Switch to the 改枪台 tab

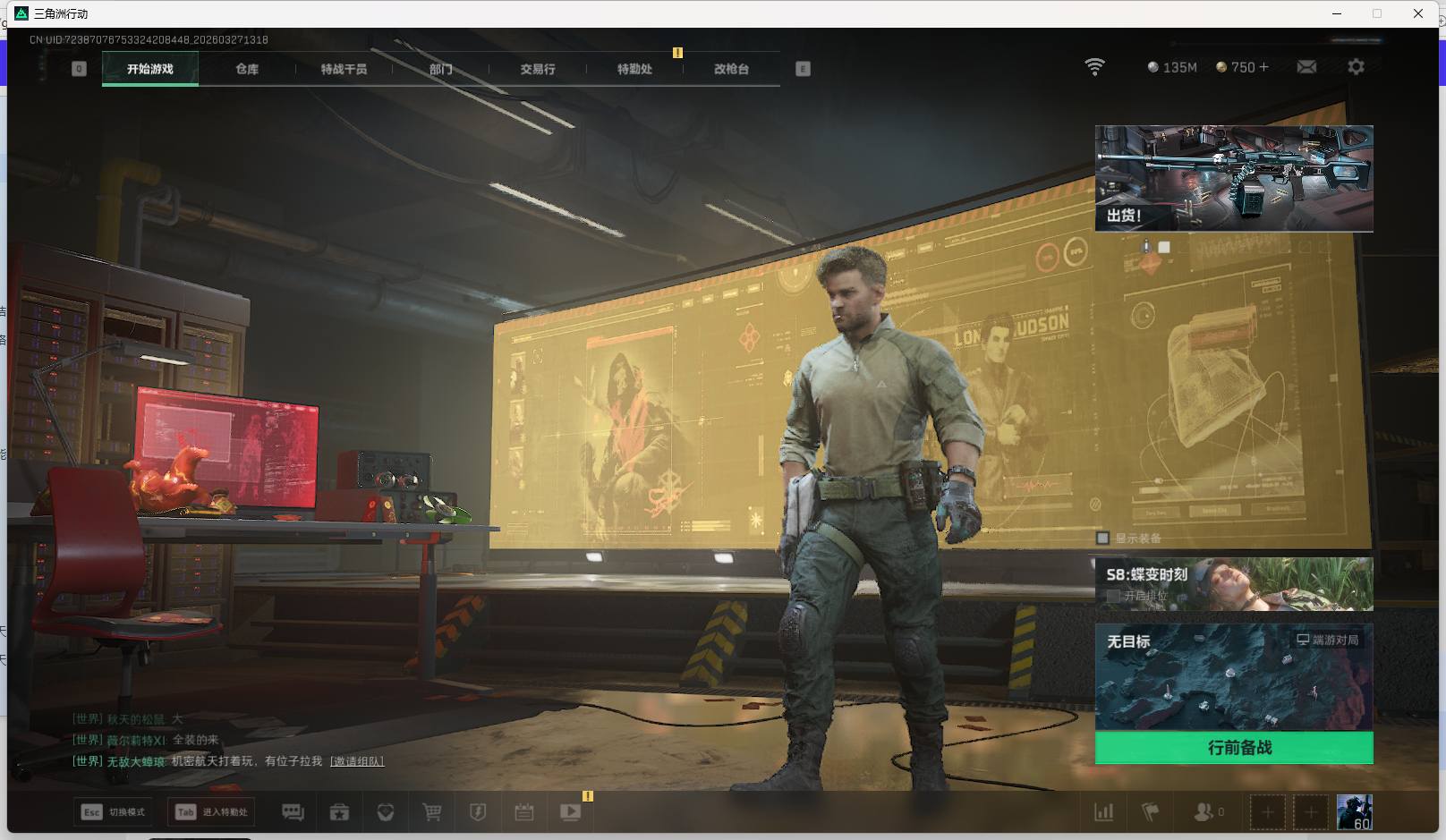pyautogui.click(x=731, y=69)
